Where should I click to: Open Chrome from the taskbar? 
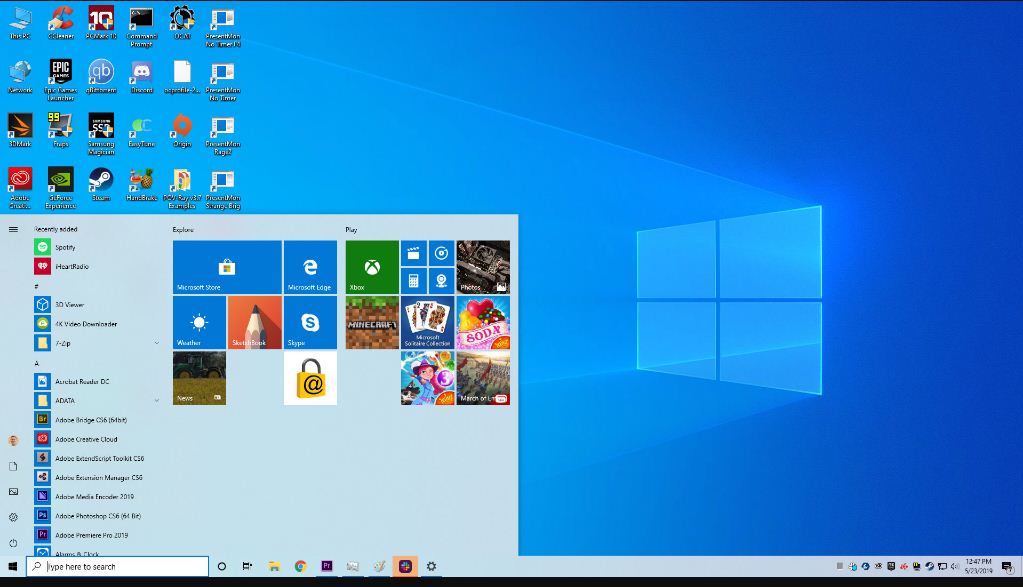pyautogui.click(x=300, y=566)
